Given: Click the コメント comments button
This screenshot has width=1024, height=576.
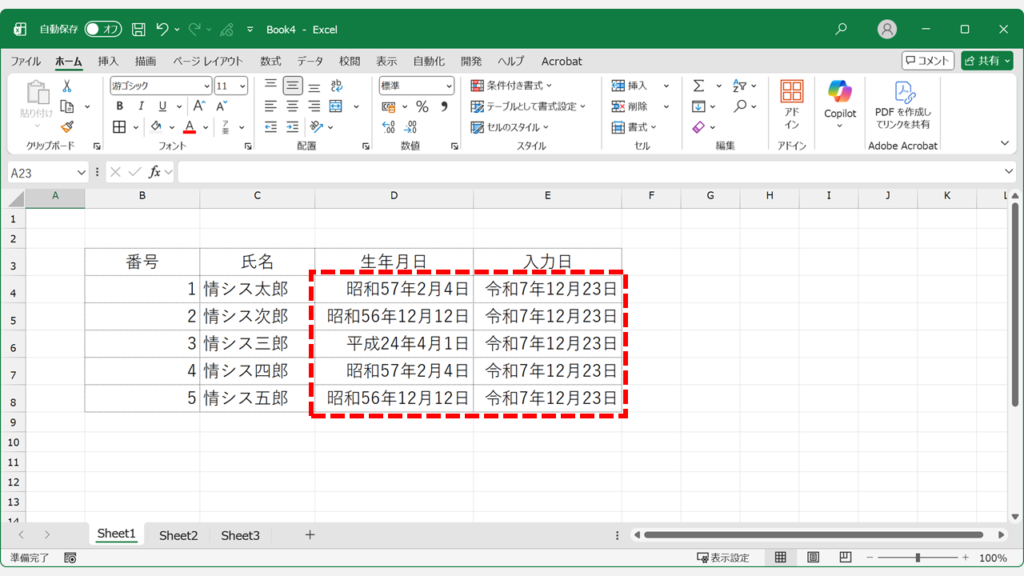Looking at the screenshot, I should (x=929, y=61).
